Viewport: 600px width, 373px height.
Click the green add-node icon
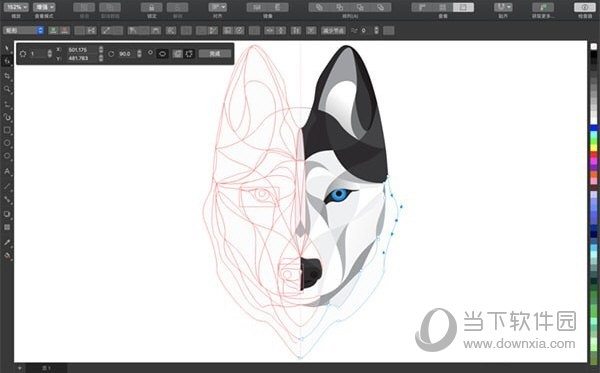(x=53, y=30)
